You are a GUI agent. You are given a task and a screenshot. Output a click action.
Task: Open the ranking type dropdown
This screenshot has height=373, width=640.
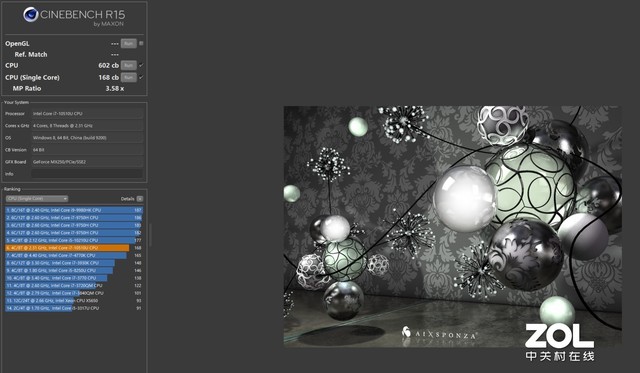37,199
